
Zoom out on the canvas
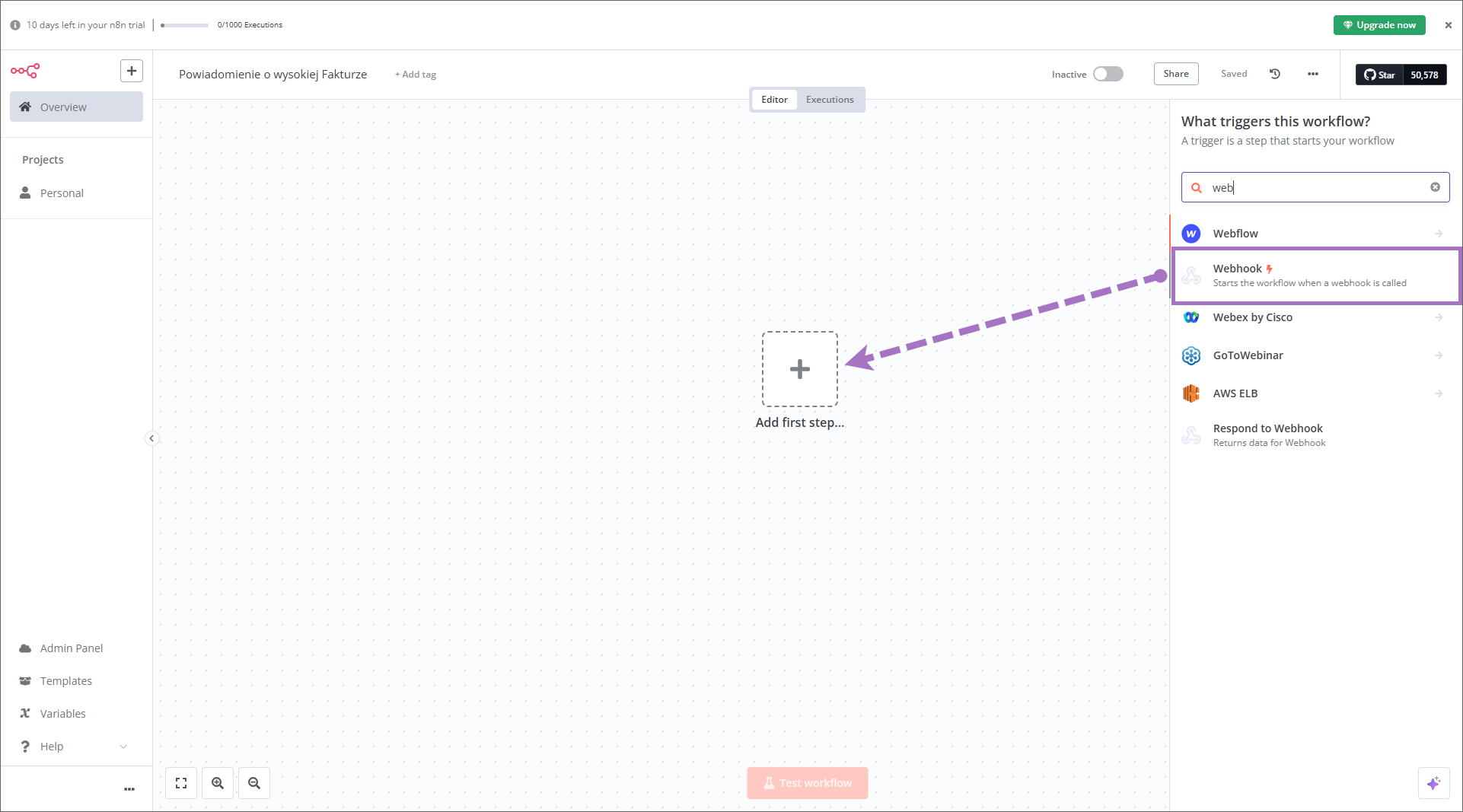[x=254, y=783]
